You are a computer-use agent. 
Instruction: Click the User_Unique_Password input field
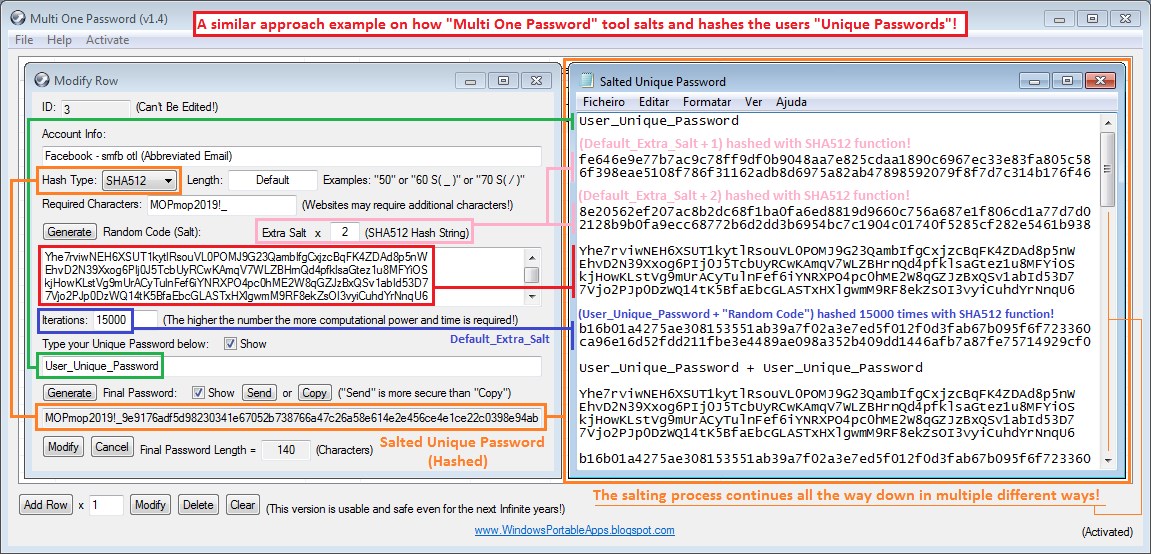(291, 365)
